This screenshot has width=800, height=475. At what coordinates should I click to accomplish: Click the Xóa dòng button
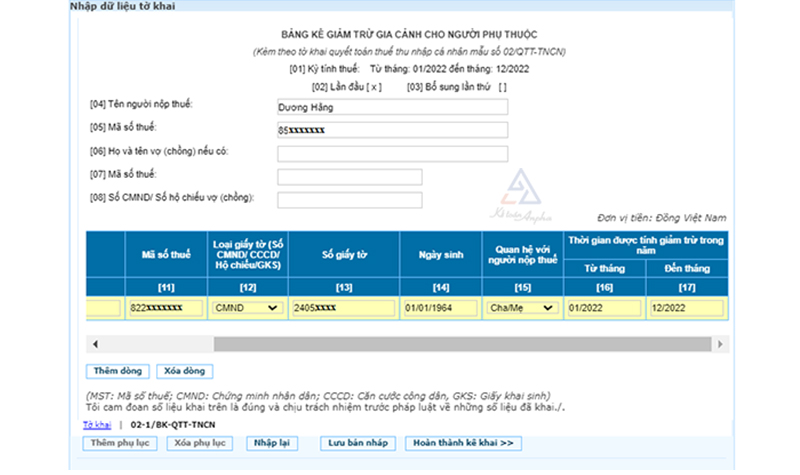pos(185,371)
